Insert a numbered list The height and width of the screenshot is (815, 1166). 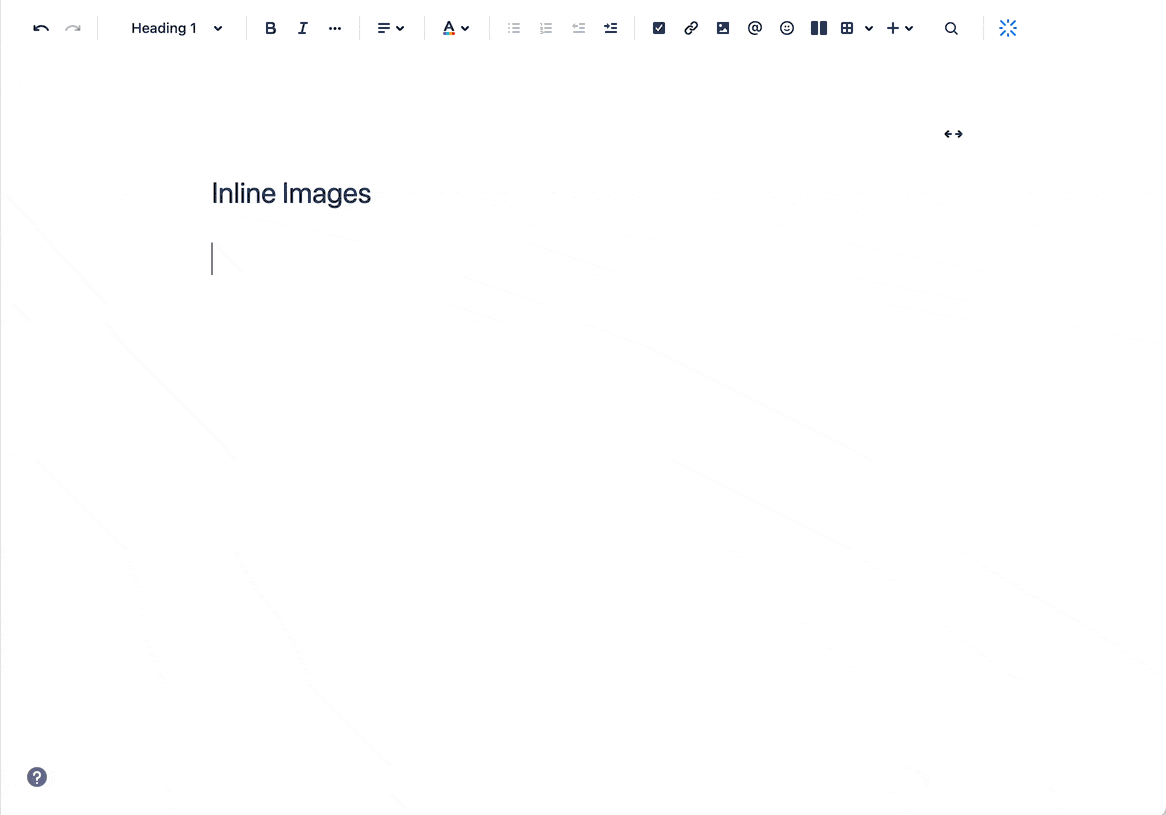pos(546,28)
